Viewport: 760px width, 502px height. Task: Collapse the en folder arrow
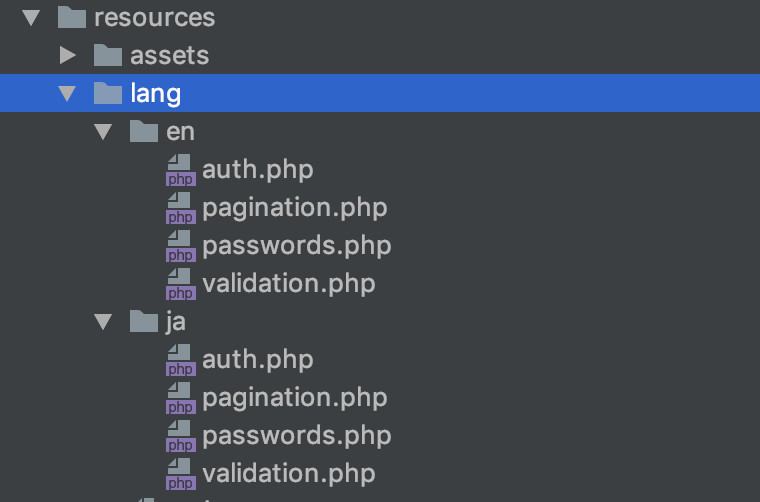tap(103, 132)
